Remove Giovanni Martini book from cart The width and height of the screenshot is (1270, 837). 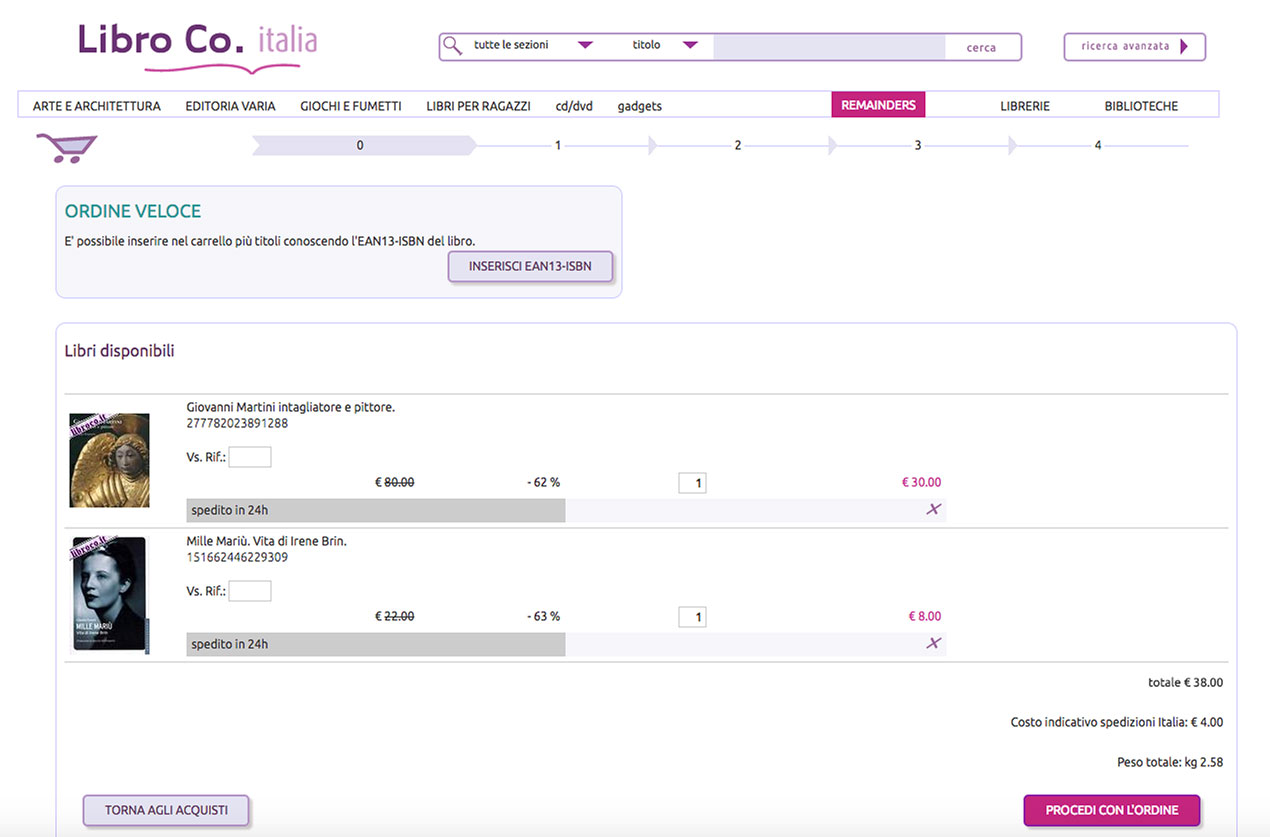(x=933, y=509)
